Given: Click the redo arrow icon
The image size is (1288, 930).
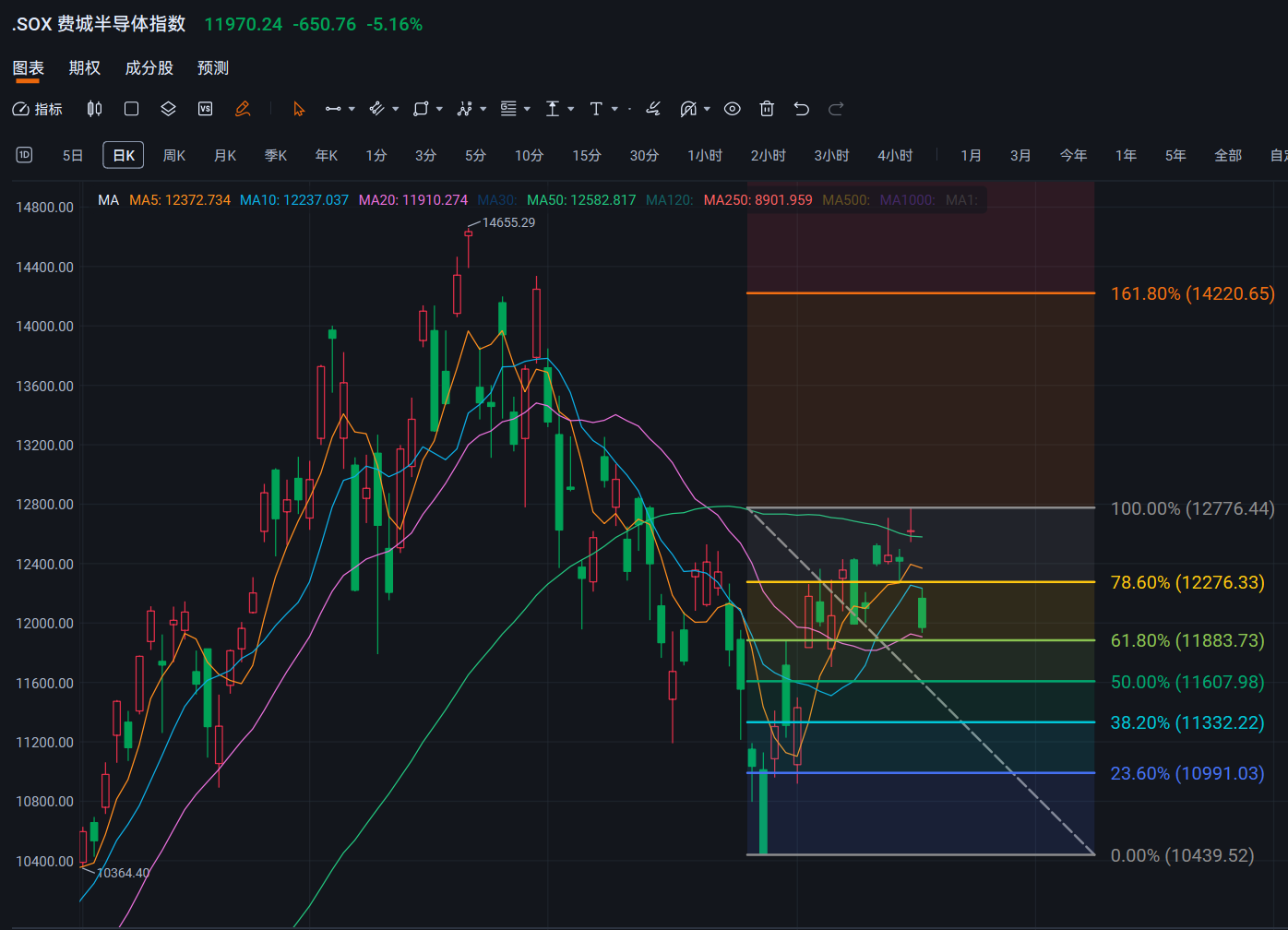Looking at the screenshot, I should click(836, 109).
